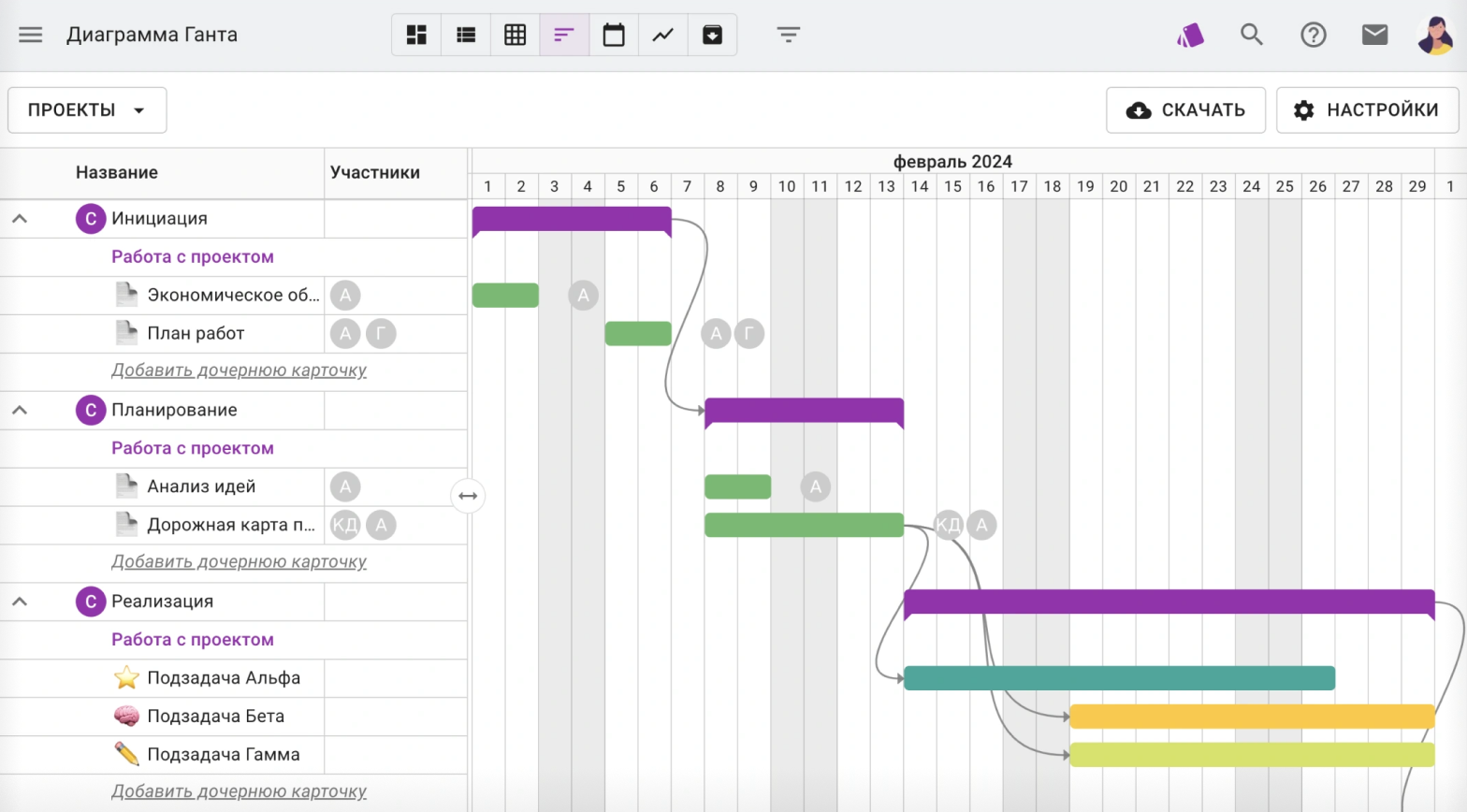
Task: Open the calendar view
Action: [x=614, y=35]
